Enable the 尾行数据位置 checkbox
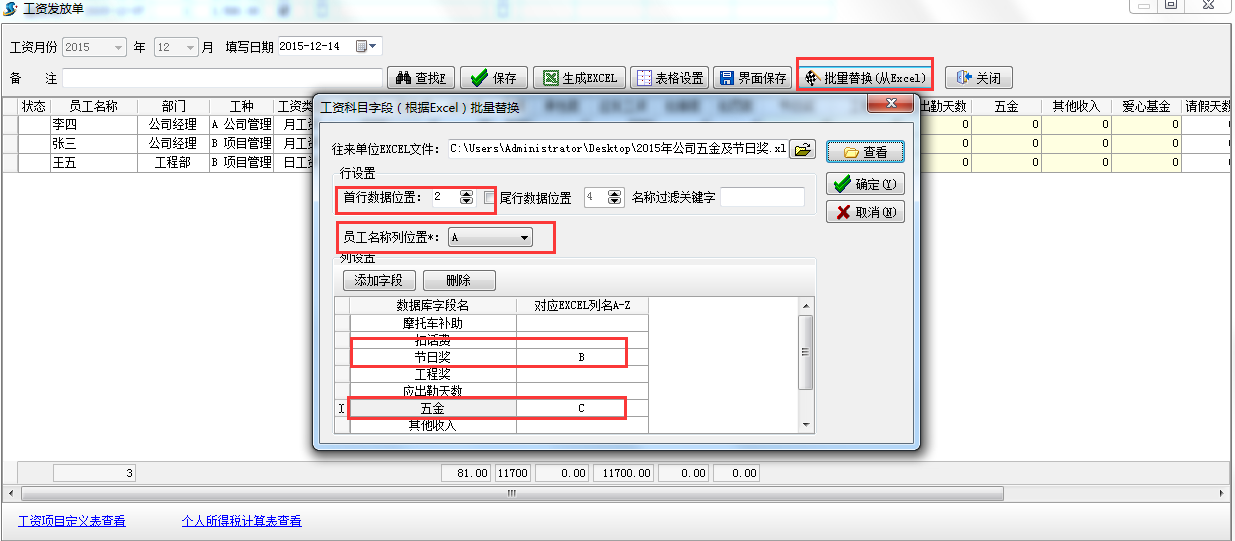The width and height of the screenshot is (1235, 541). (x=489, y=198)
